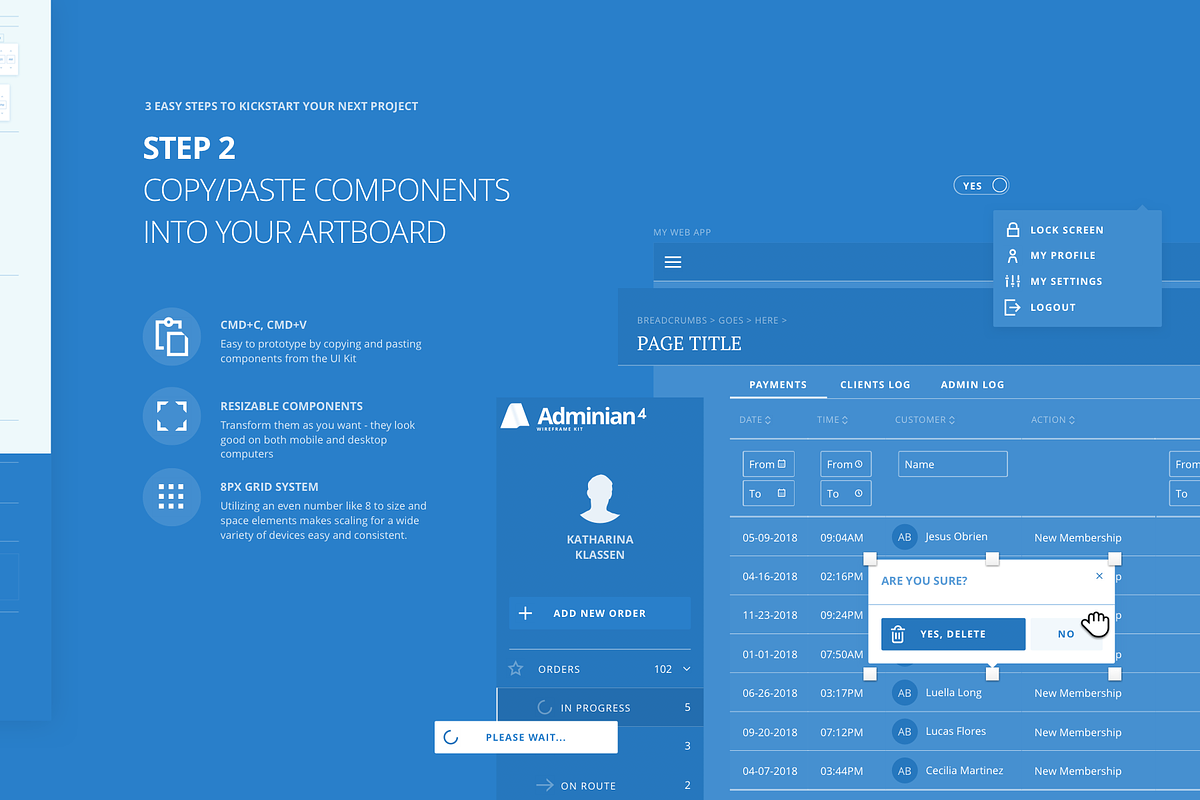Close the Are You Sure dialog
Screen dimensions: 1200x800
tap(1099, 576)
